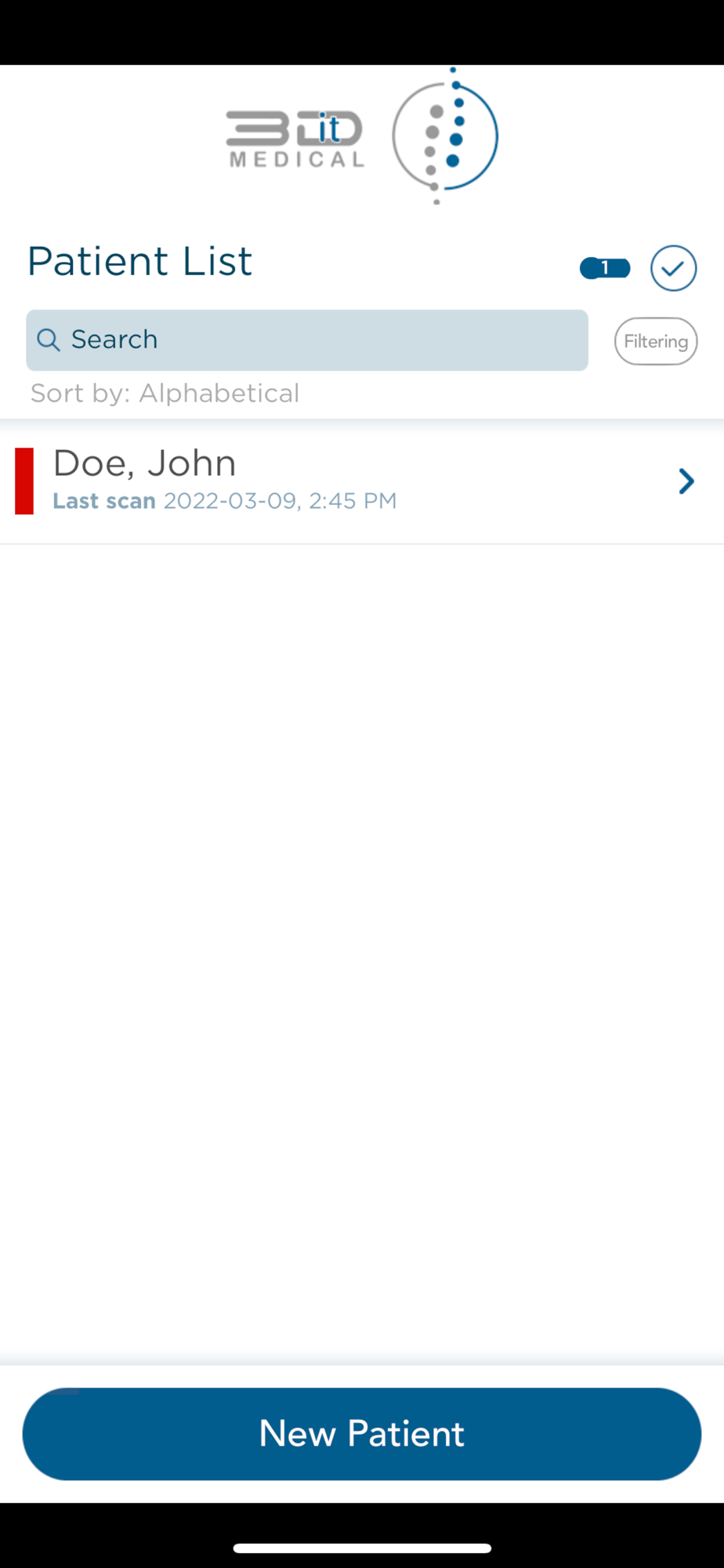724x1568 pixels.
Task: Open the Filtering options
Action: 656,341
